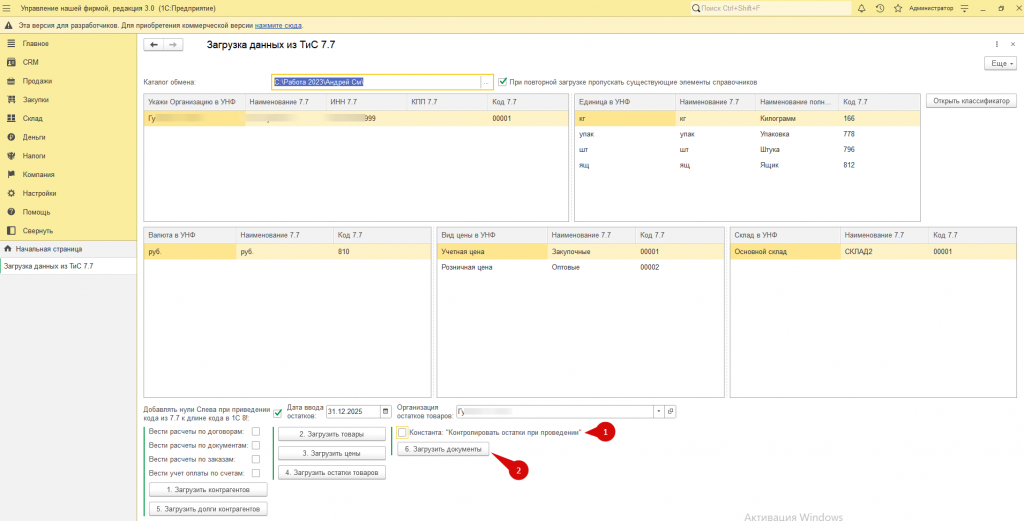Go back with the left arrow
The height and width of the screenshot is (521, 1024).
[154, 44]
